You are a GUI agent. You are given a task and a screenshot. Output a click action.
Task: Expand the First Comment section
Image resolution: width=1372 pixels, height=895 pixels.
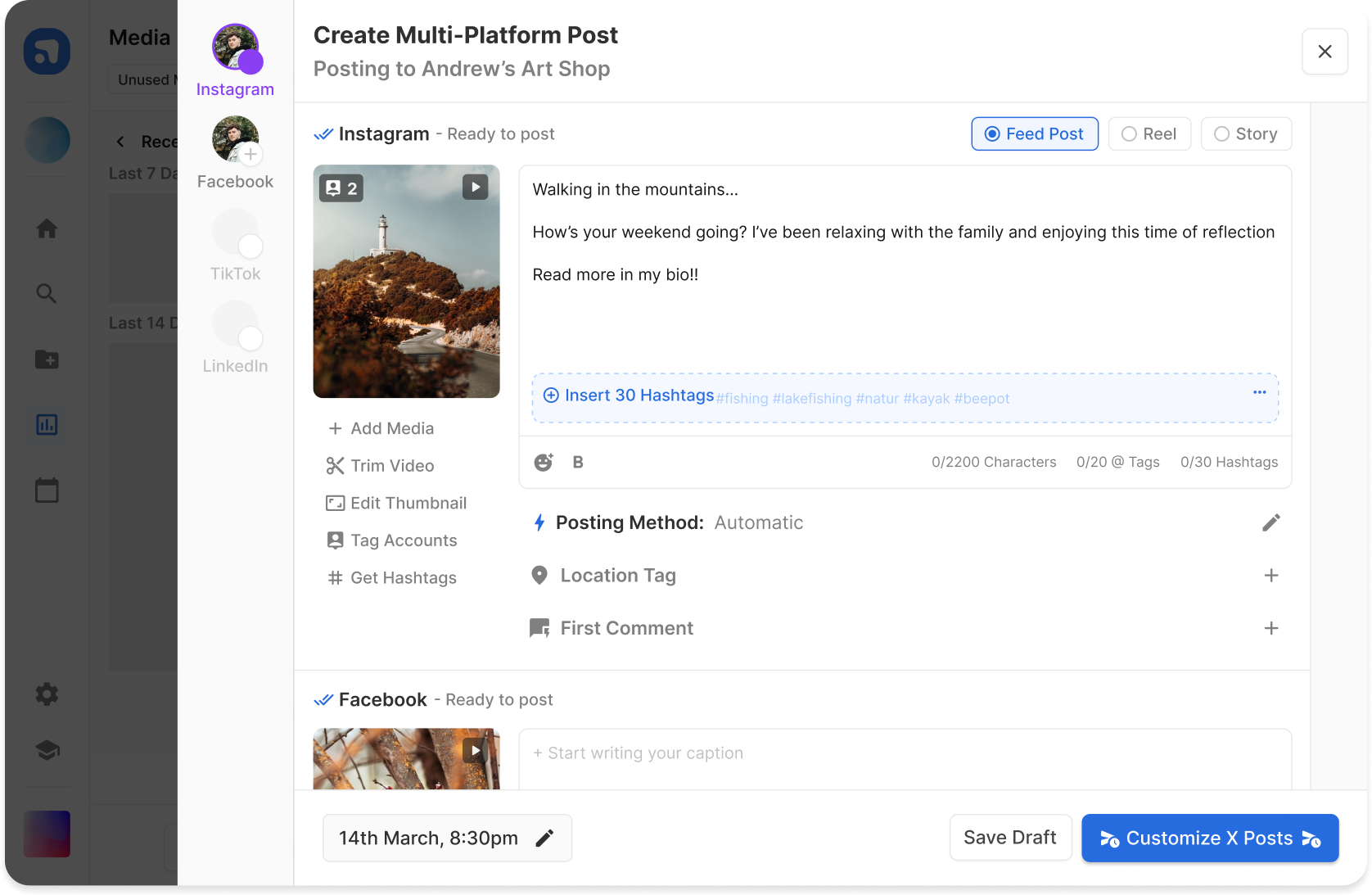tap(1271, 628)
